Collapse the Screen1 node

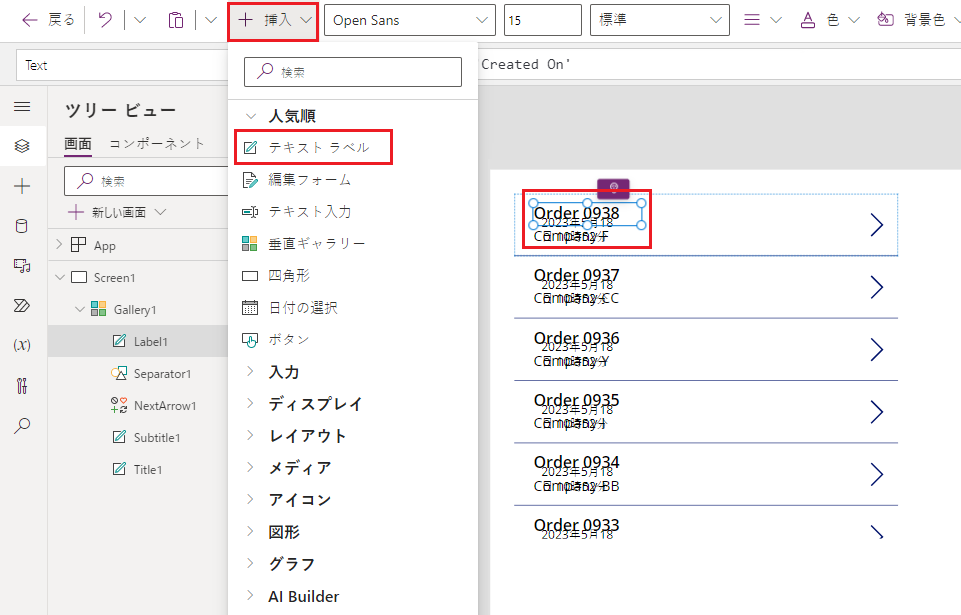coord(60,277)
